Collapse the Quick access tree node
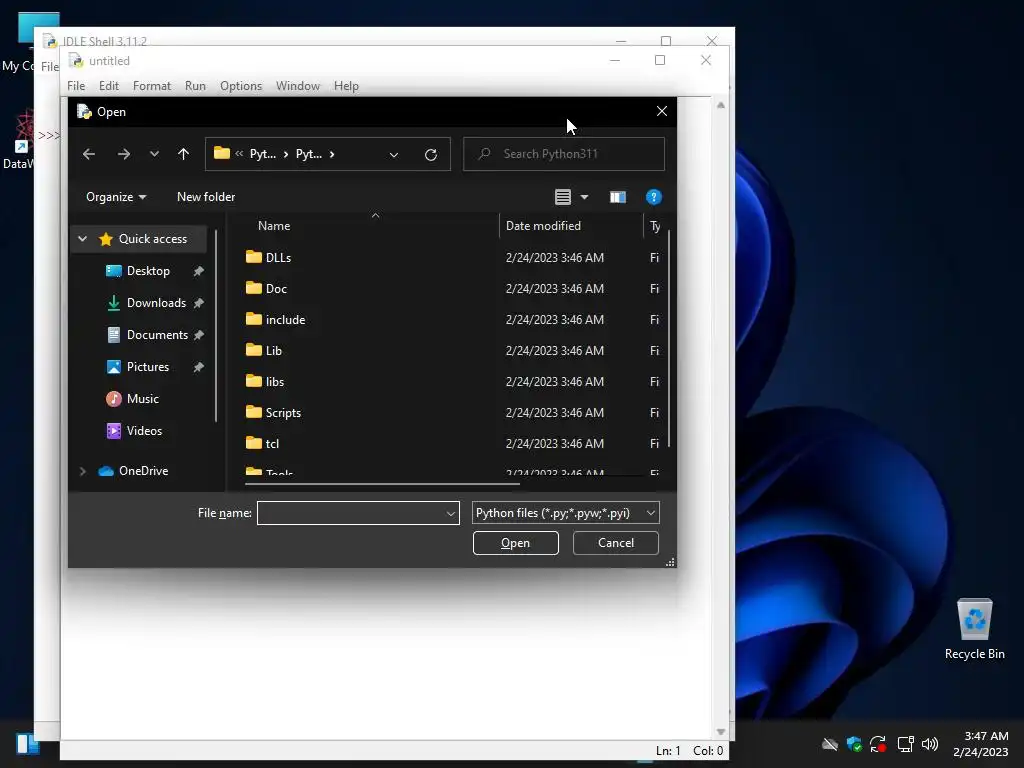 (82, 239)
